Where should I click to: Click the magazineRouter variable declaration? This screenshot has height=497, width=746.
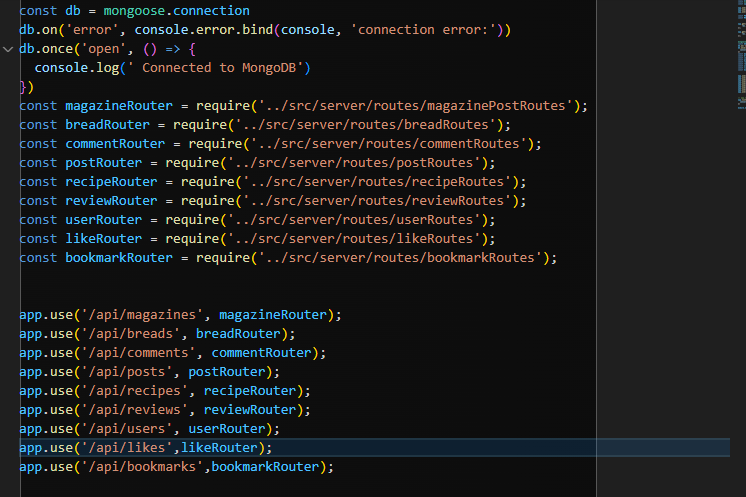pyautogui.click(x=118, y=106)
